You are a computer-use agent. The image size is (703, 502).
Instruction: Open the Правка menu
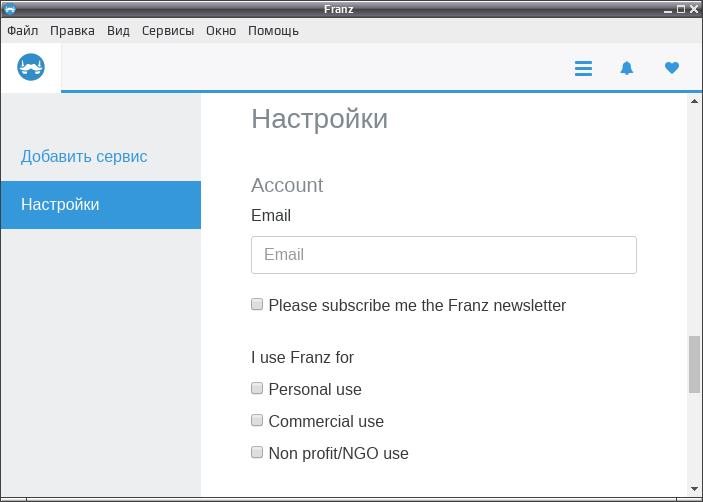(72, 30)
